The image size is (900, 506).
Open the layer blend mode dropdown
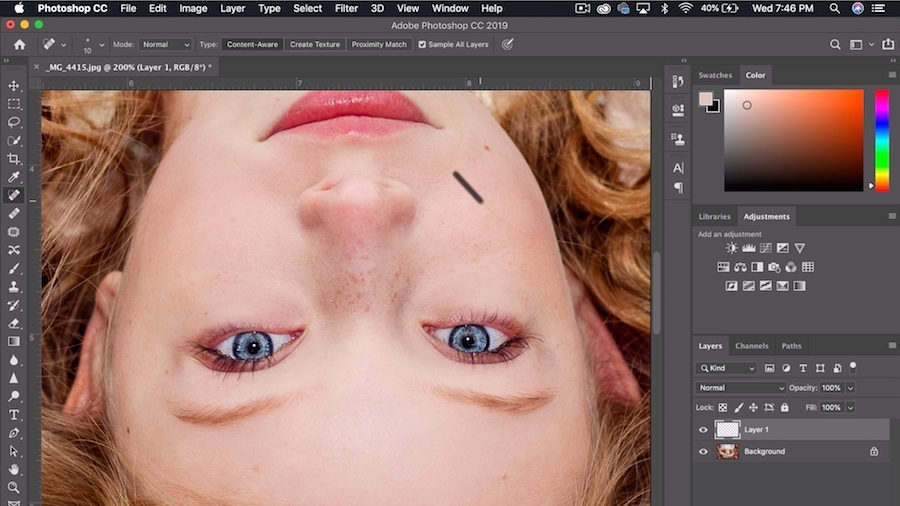pyautogui.click(x=741, y=388)
